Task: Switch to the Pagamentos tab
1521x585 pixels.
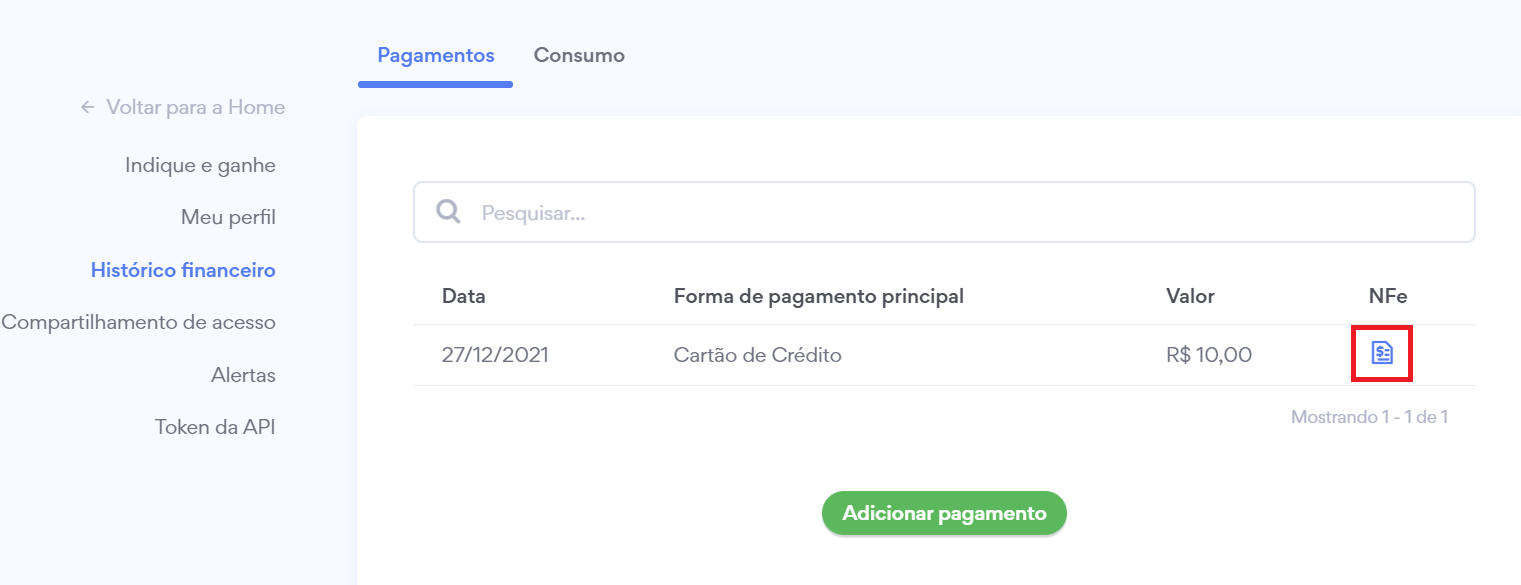Action: tap(435, 55)
